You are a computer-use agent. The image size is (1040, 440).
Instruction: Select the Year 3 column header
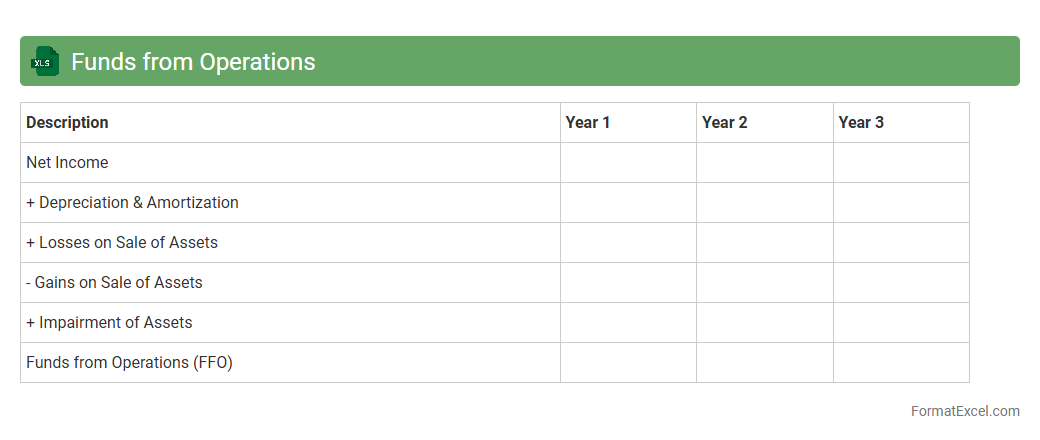click(x=861, y=122)
